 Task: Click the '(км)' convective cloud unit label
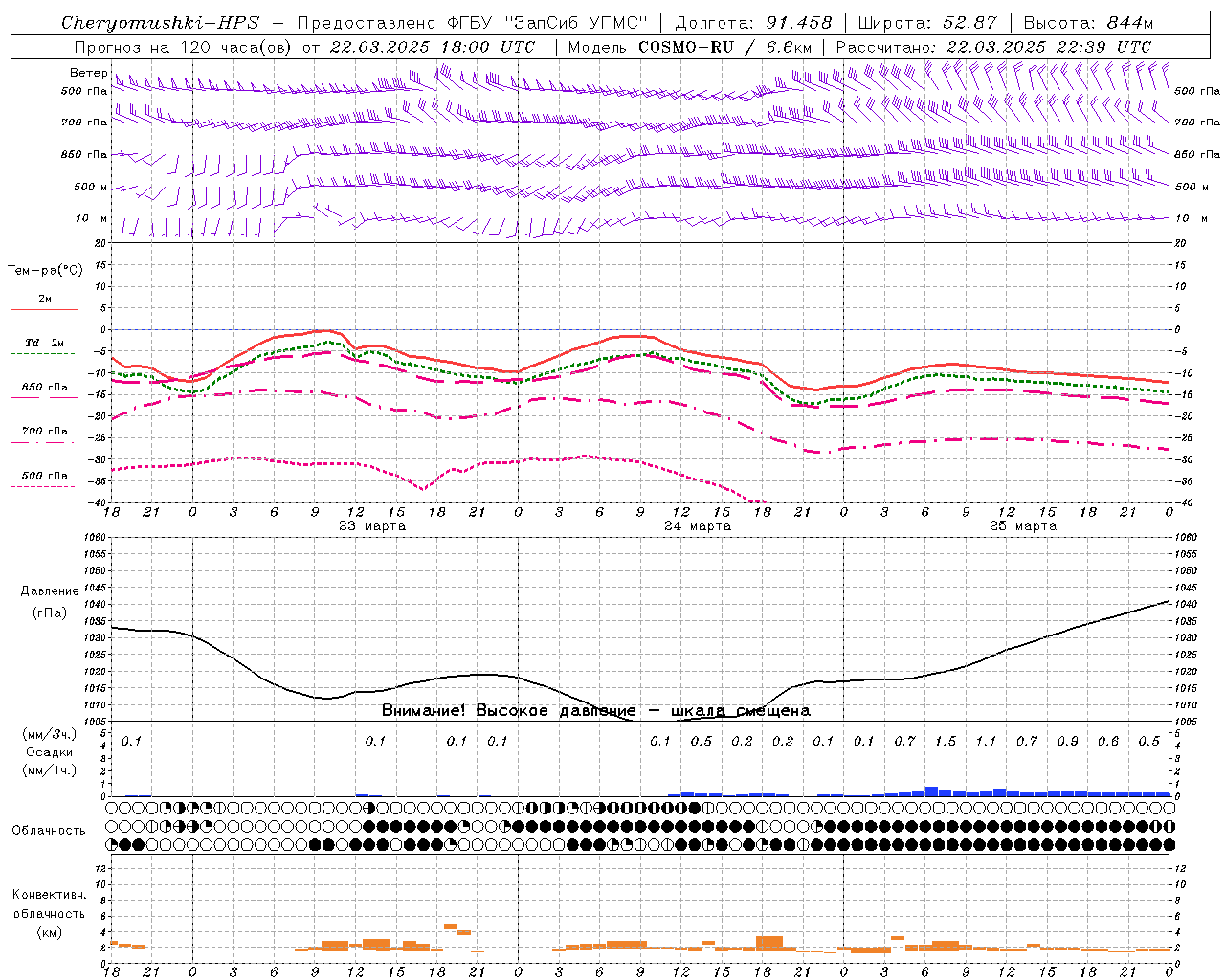pyautogui.click(x=49, y=932)
